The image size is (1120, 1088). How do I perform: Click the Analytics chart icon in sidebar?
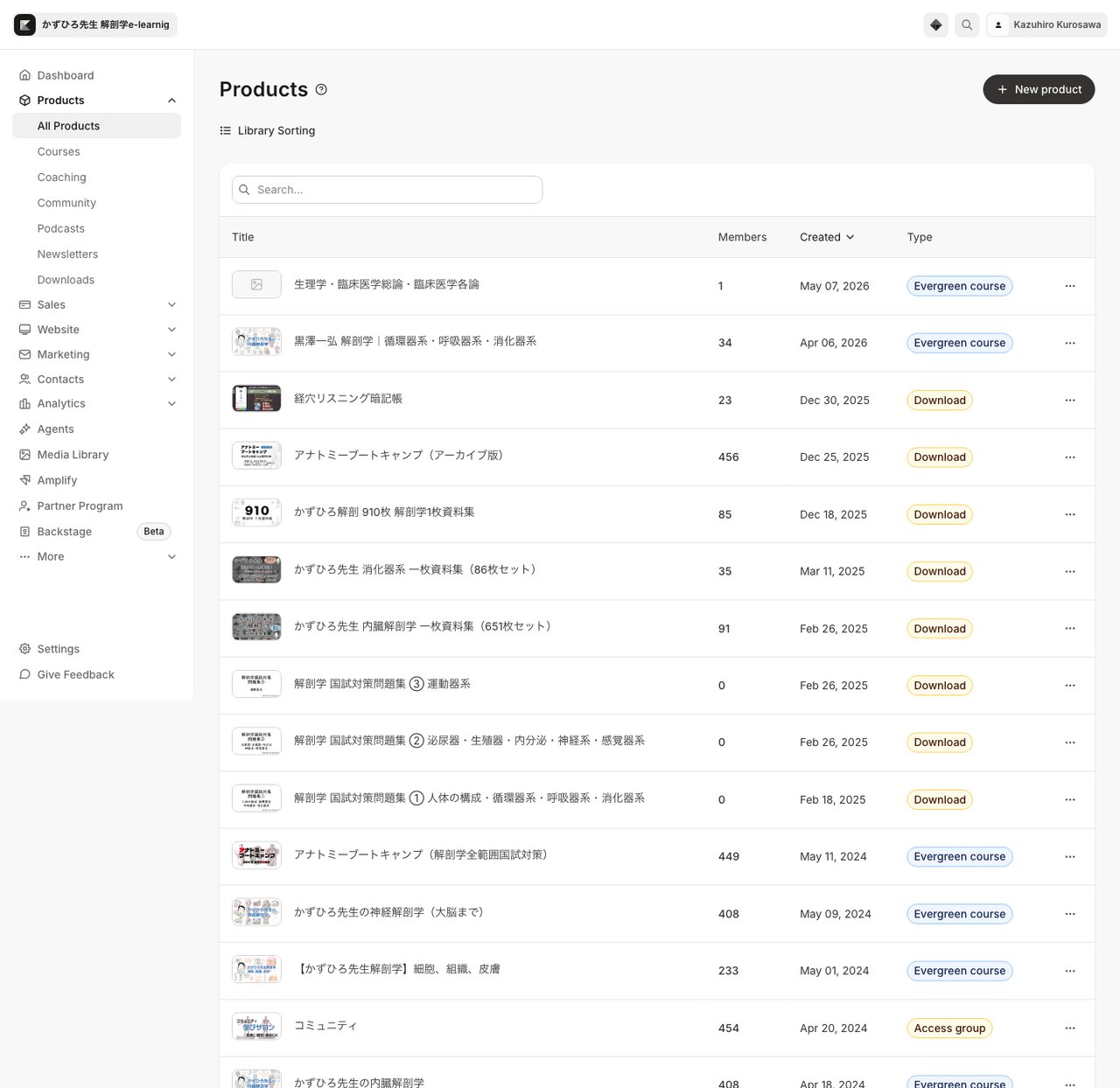click(24, 403)
